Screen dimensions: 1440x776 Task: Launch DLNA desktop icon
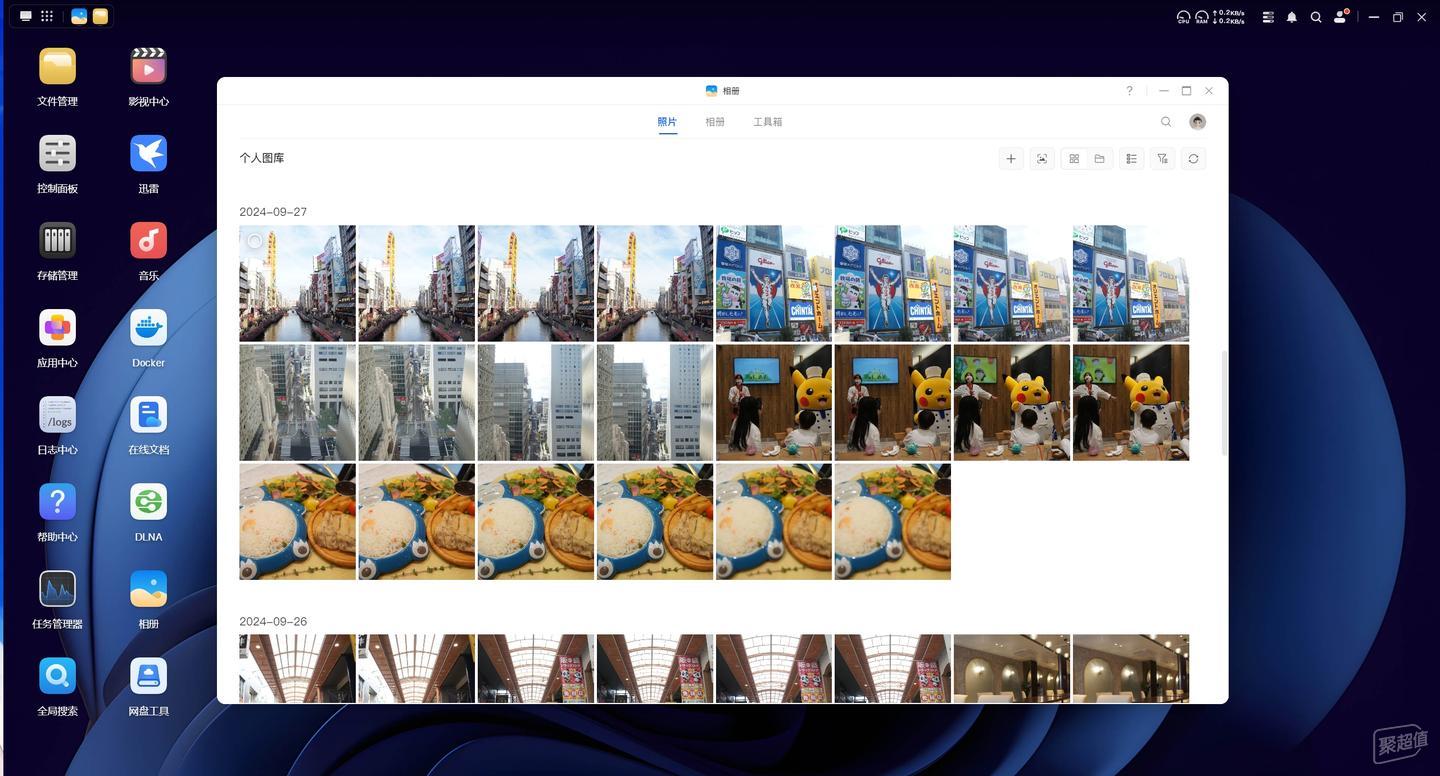tap(148, 502)
